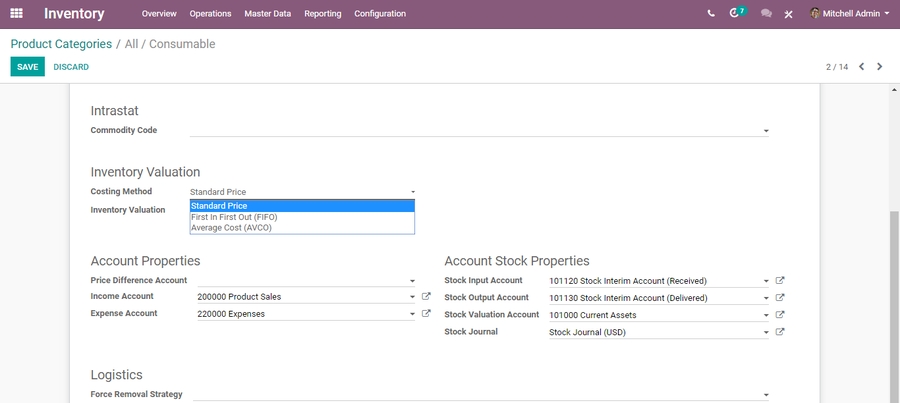The height and width of the screenshot is (403, 900).
Task: Go to previous record arrow
Action: [862, 67]
